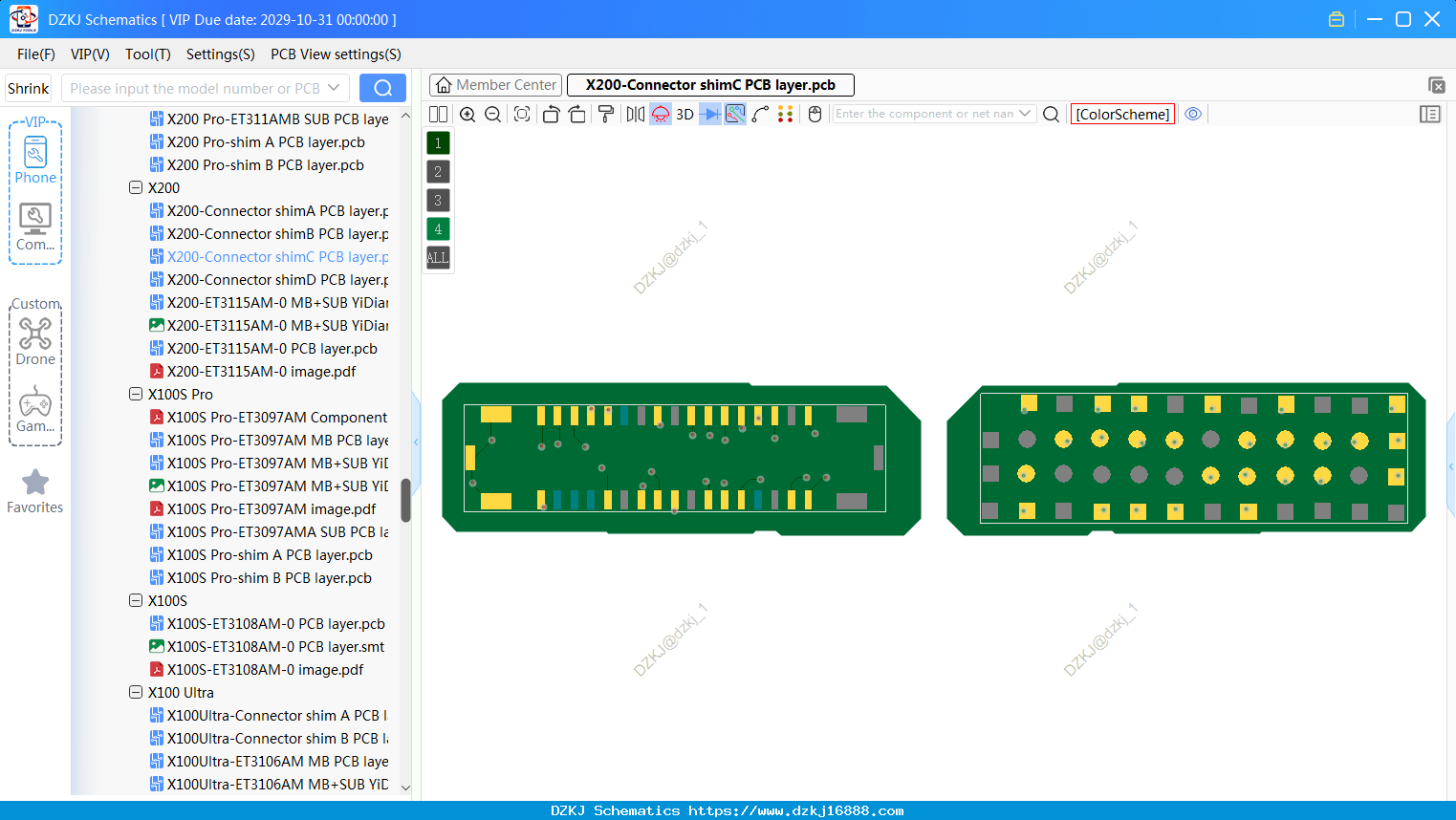This screenshot has height=820, width=1456.
Task: Open the ColorScheme button
Action: tap(1122, 115)
